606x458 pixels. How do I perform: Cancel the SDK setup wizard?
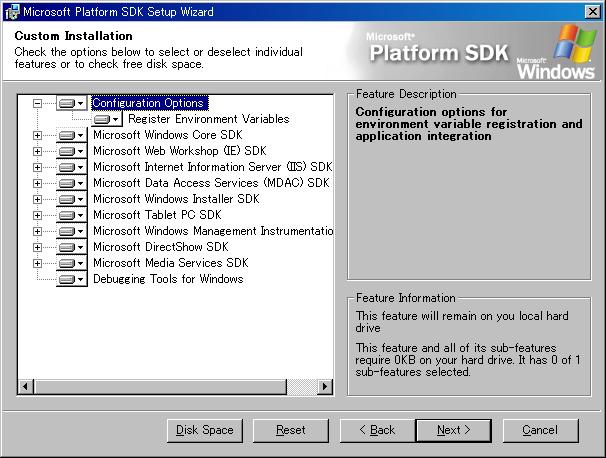[x=540, y=430]
